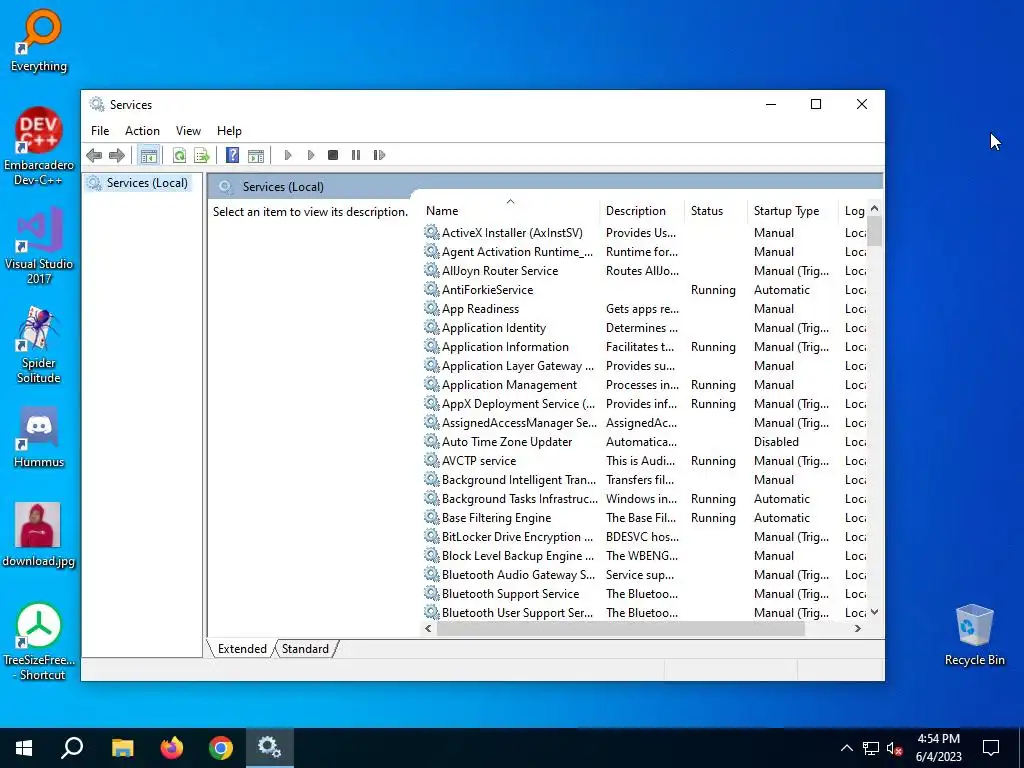Open Firefox from the taskbar

(172, 748)
